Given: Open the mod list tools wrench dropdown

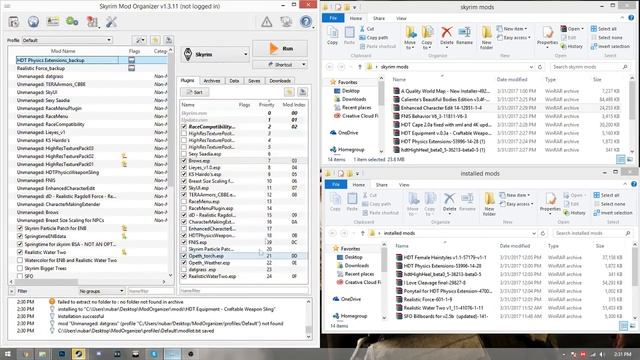Looking at the screenshot, I should 139,40.
